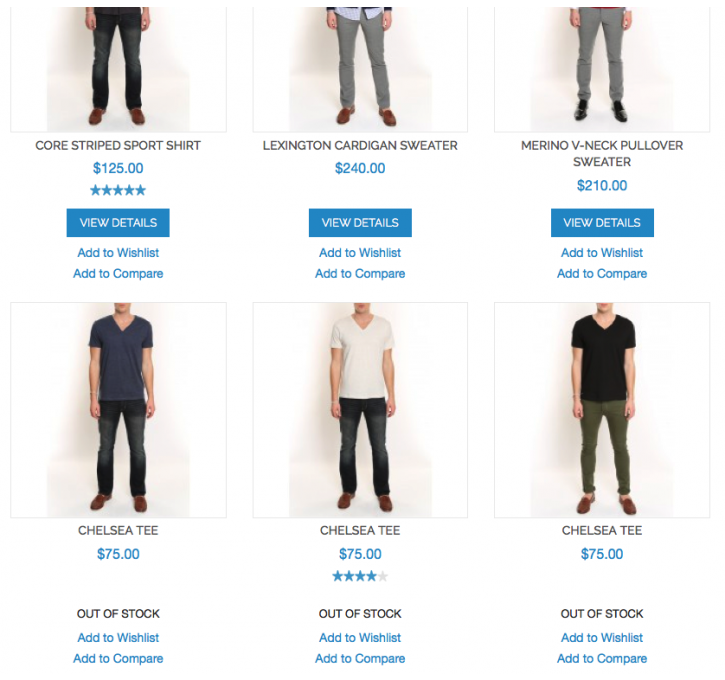The width and height of the screenshot is (725, 680).
Task: Click the Chelsea Tee title under black shirt
Action: click(602, 531)
